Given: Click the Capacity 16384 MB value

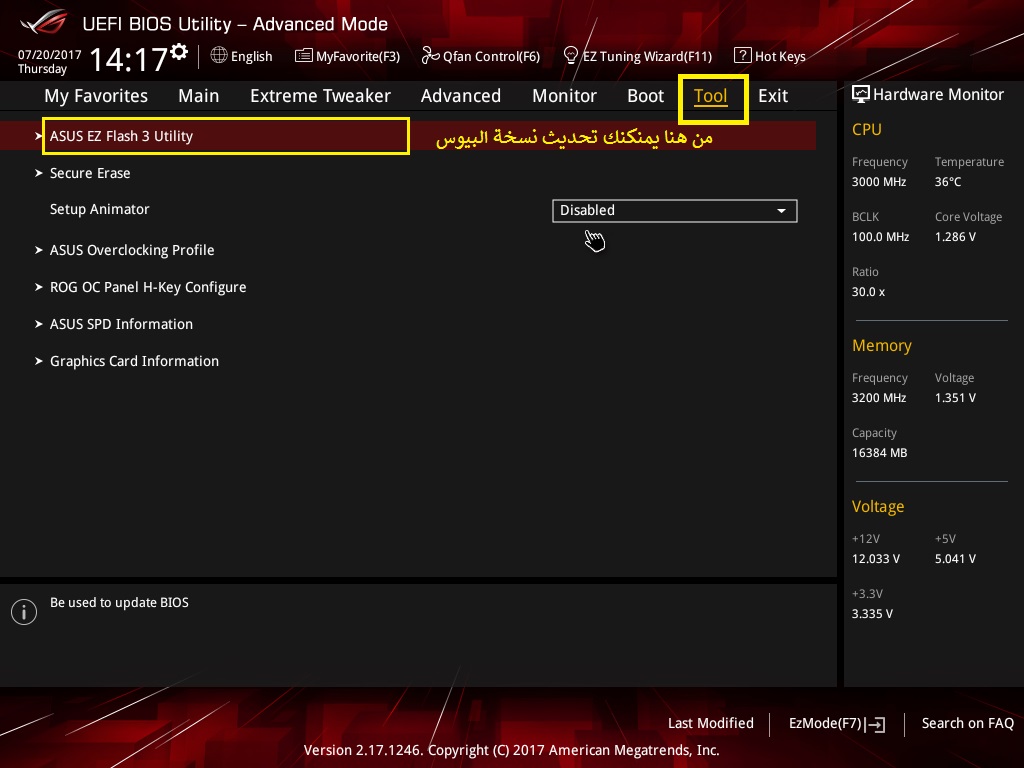Looking at the screenshot, I should pos(880,453).
